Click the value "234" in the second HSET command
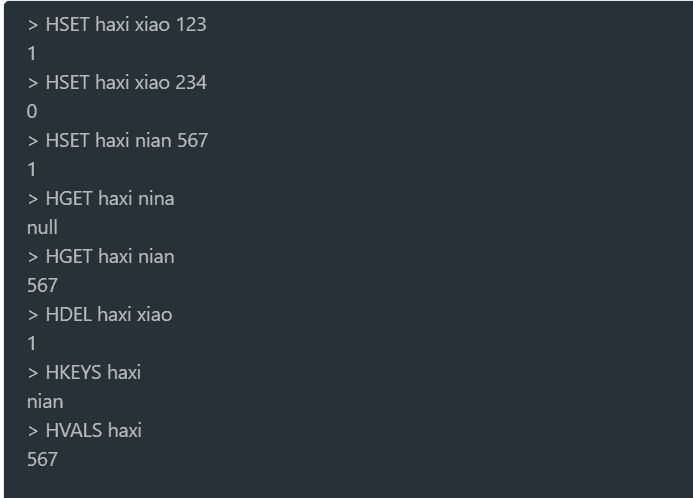This screenshot has height=498, width=693. [x=190, y=83]
